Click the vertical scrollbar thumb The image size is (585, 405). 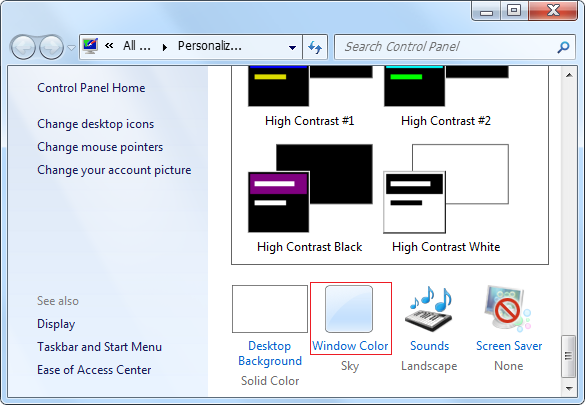(569, 357)
